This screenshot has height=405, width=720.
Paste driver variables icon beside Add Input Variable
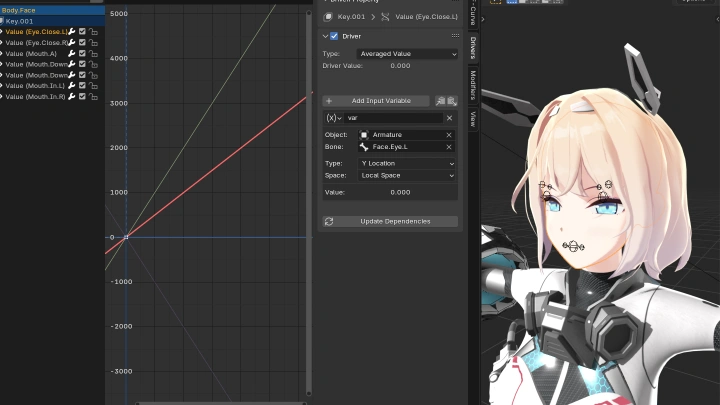coord(452,101)
